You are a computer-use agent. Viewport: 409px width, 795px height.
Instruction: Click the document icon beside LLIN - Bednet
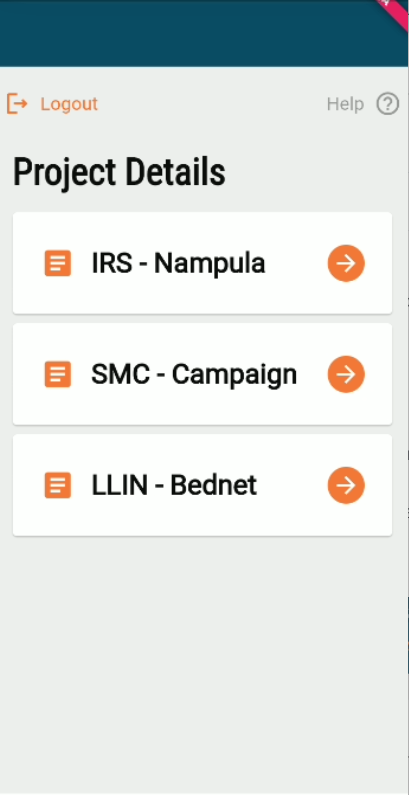58,485
